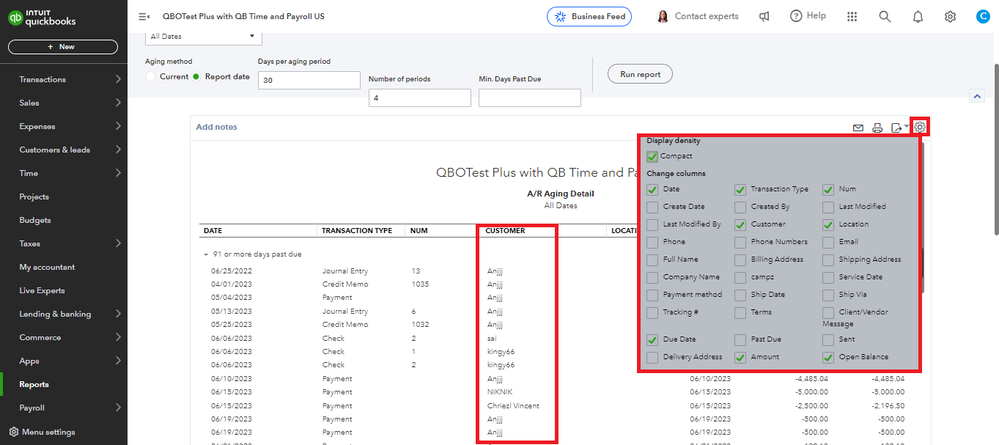Image resolution: width=999 pixels, height=445 pixels.
Task: Click the print report icon
Action: [x=877, y=128]
